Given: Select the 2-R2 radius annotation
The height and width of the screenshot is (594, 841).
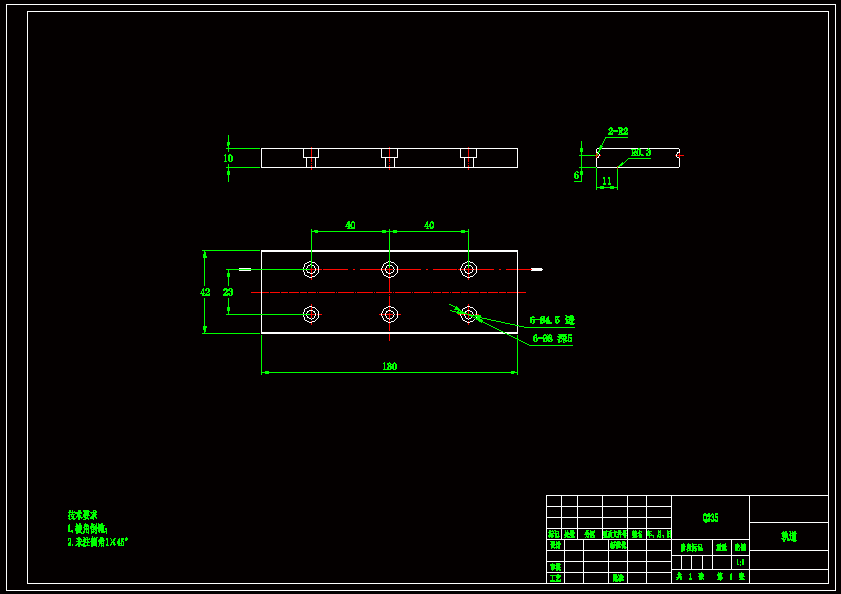Looking at the screenshot, I should [x=618, y=131].
